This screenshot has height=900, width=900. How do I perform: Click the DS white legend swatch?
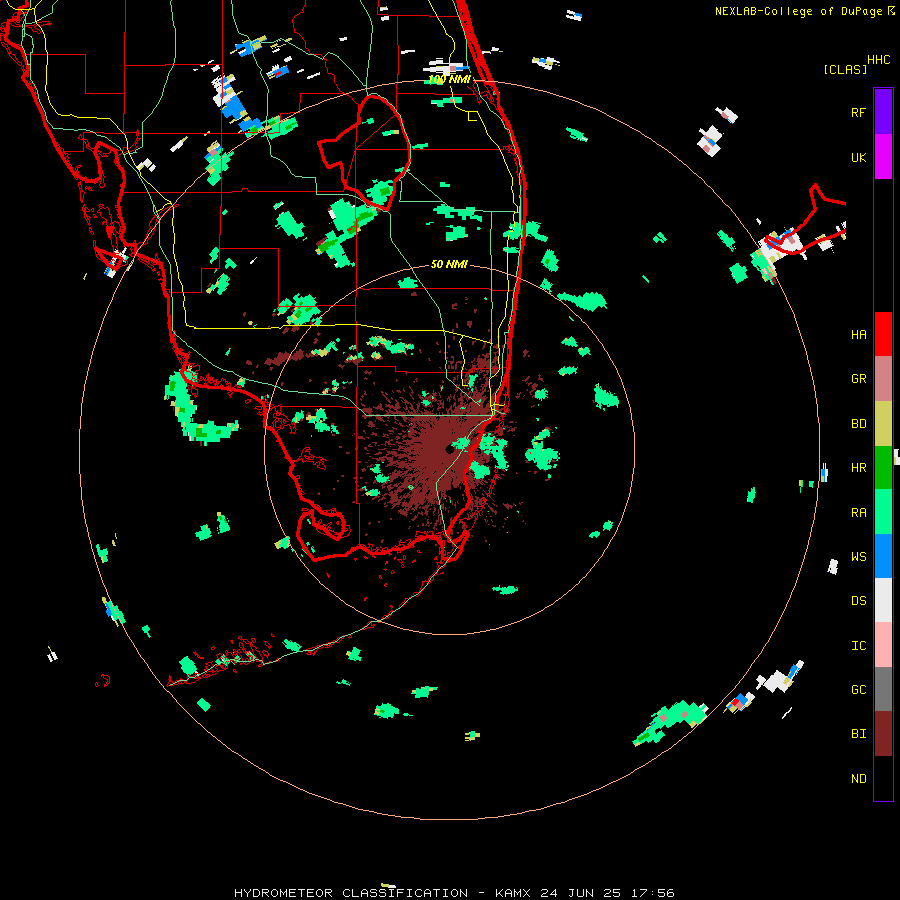[x=883, y=600]
